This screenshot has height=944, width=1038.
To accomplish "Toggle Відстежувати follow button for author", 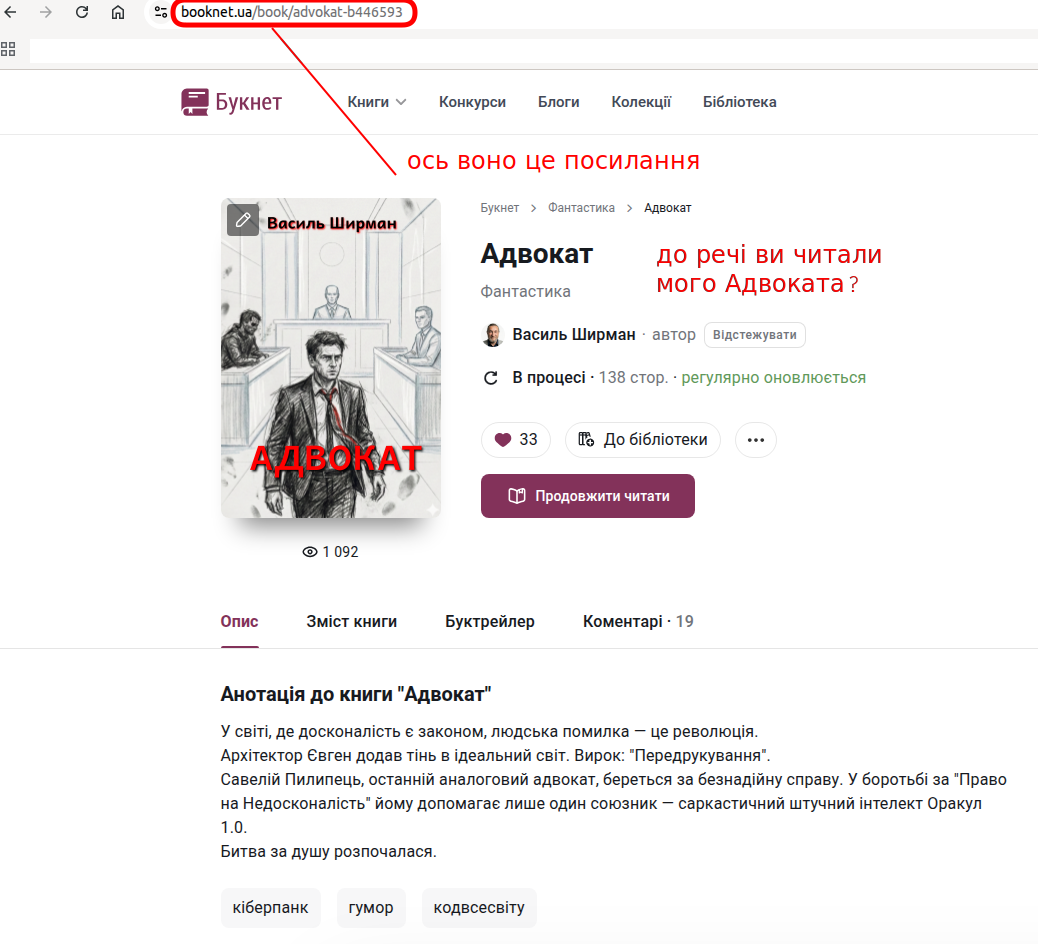I will pos(755,335).
